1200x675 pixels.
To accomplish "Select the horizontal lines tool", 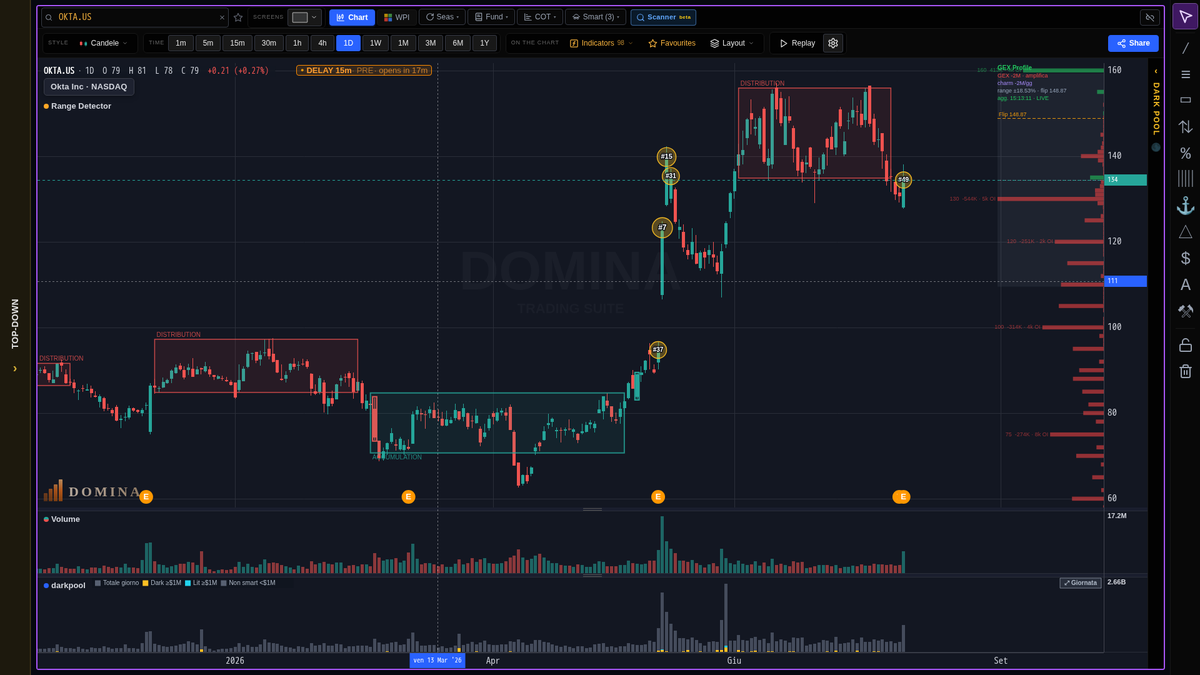I will pyautogui.click(x=1185, y=74).
